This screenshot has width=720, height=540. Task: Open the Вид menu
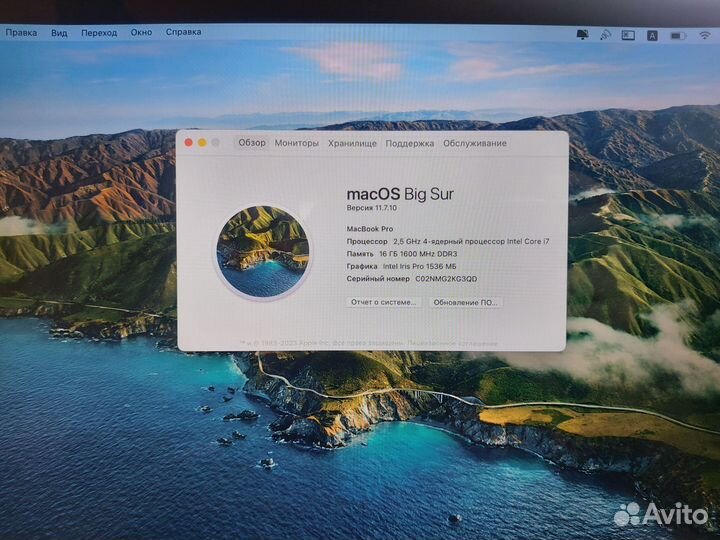(59, 33)
